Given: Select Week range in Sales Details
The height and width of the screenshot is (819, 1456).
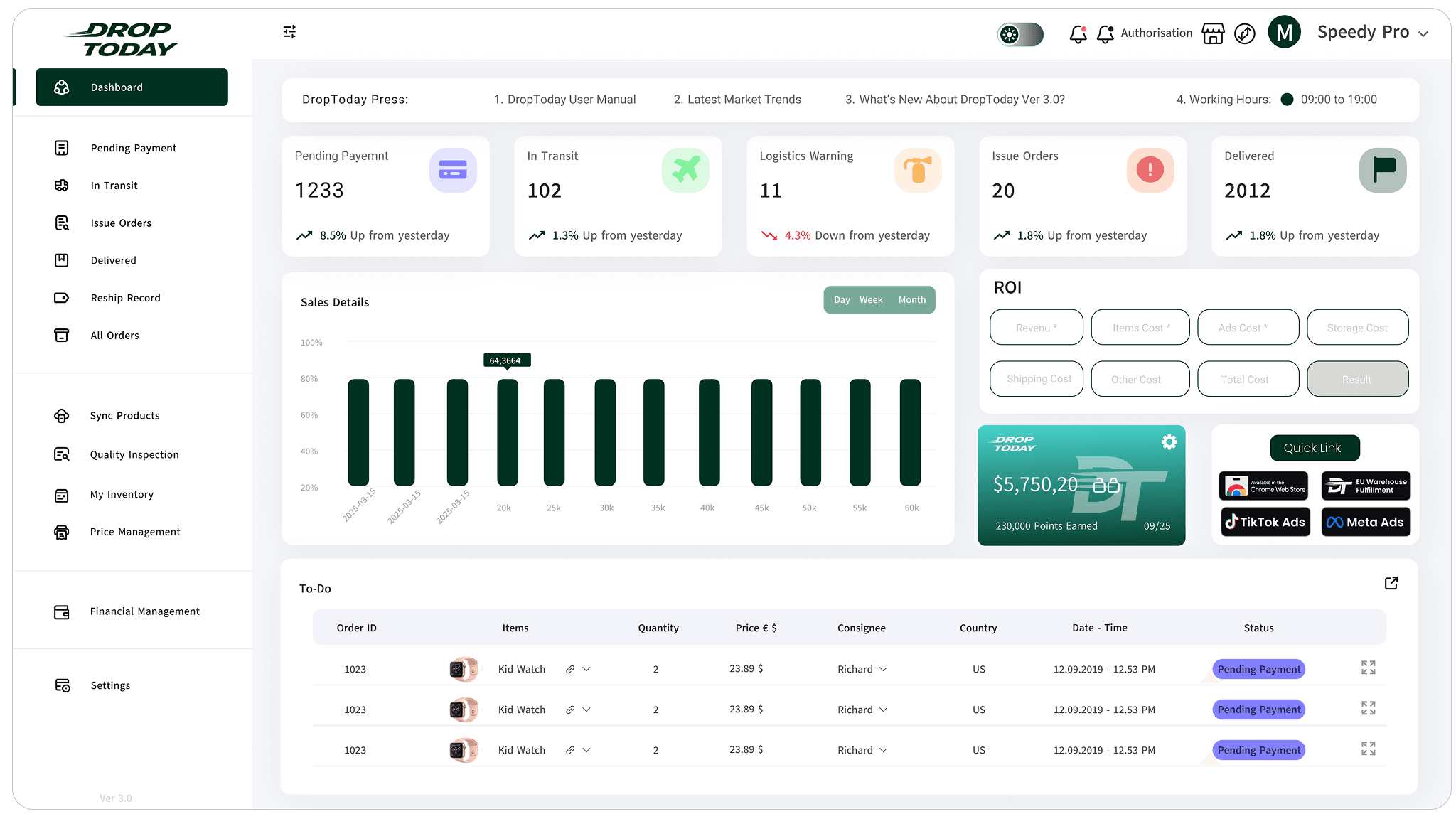Looking at the screenshot, I should 871,300.
